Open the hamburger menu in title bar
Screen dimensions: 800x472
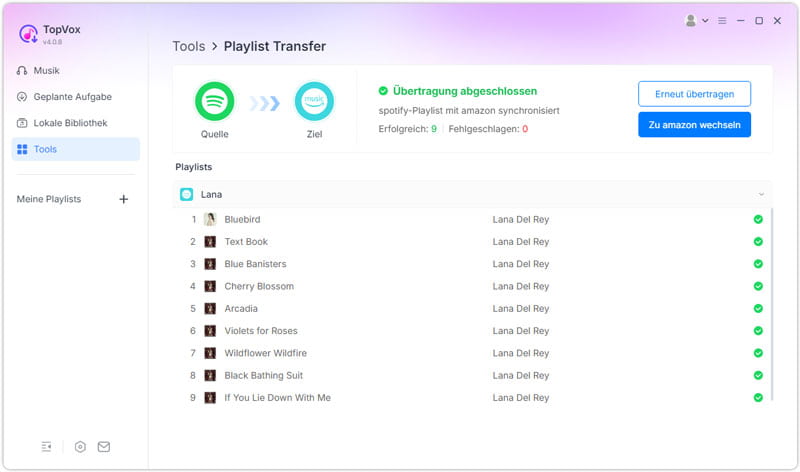(x=722, y=20)
